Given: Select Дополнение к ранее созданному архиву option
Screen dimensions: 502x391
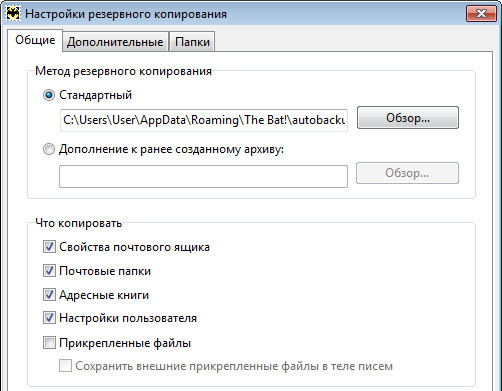Looking at the screenshot, I should [49, 149].
